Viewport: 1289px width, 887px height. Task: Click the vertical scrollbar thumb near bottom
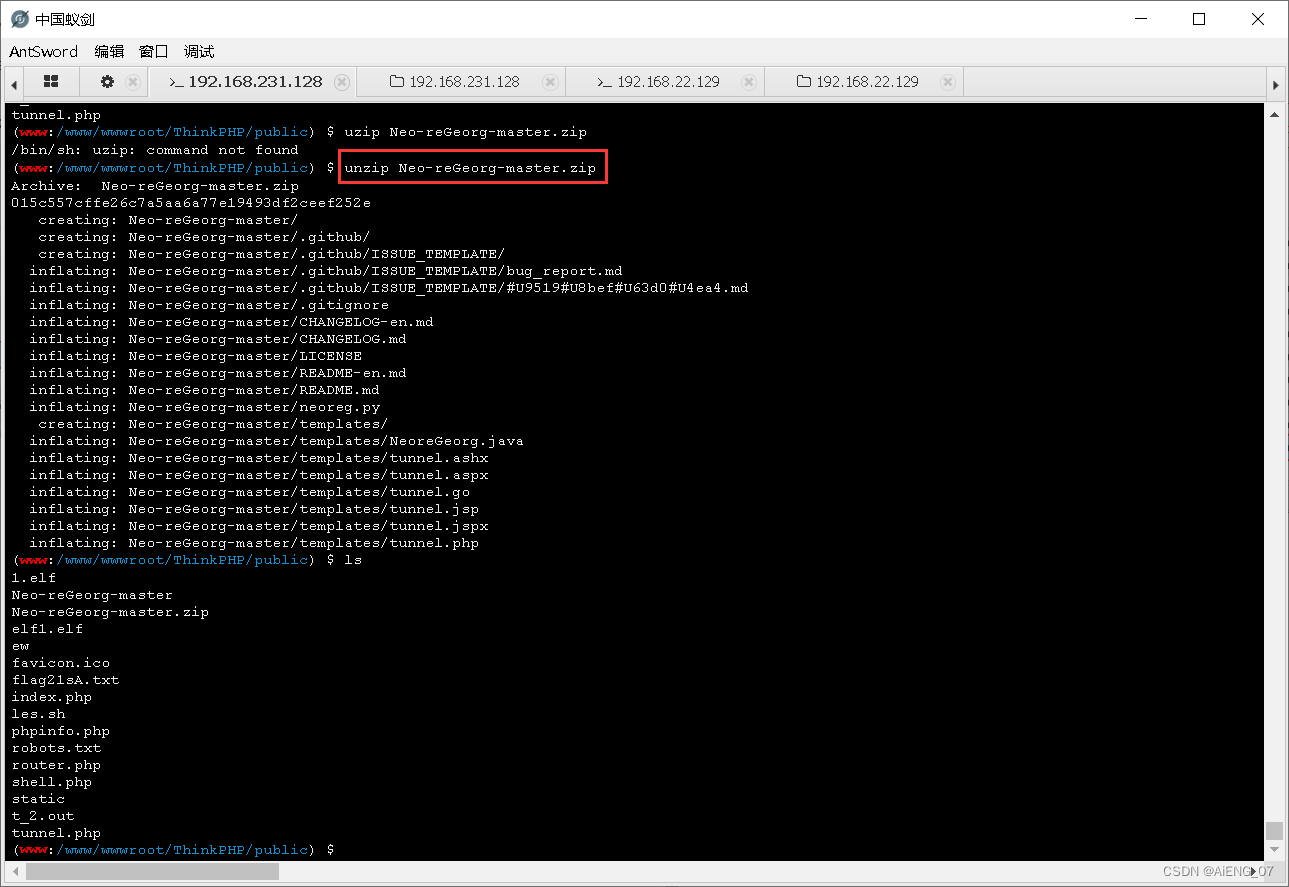coord(1274,831)
